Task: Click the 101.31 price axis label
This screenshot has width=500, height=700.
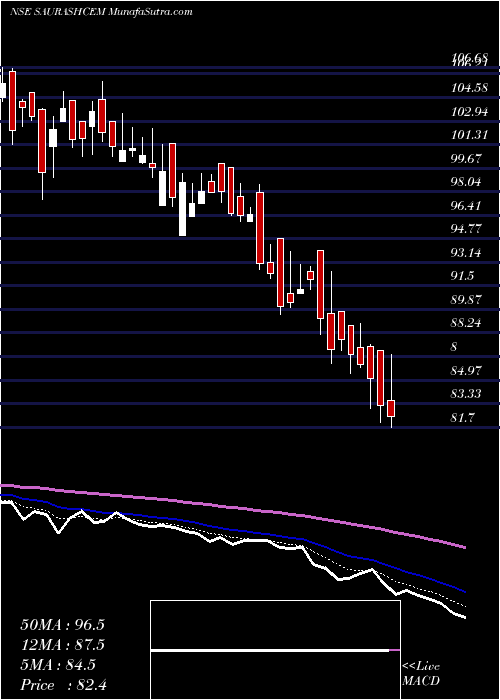Action: point(469,136)
